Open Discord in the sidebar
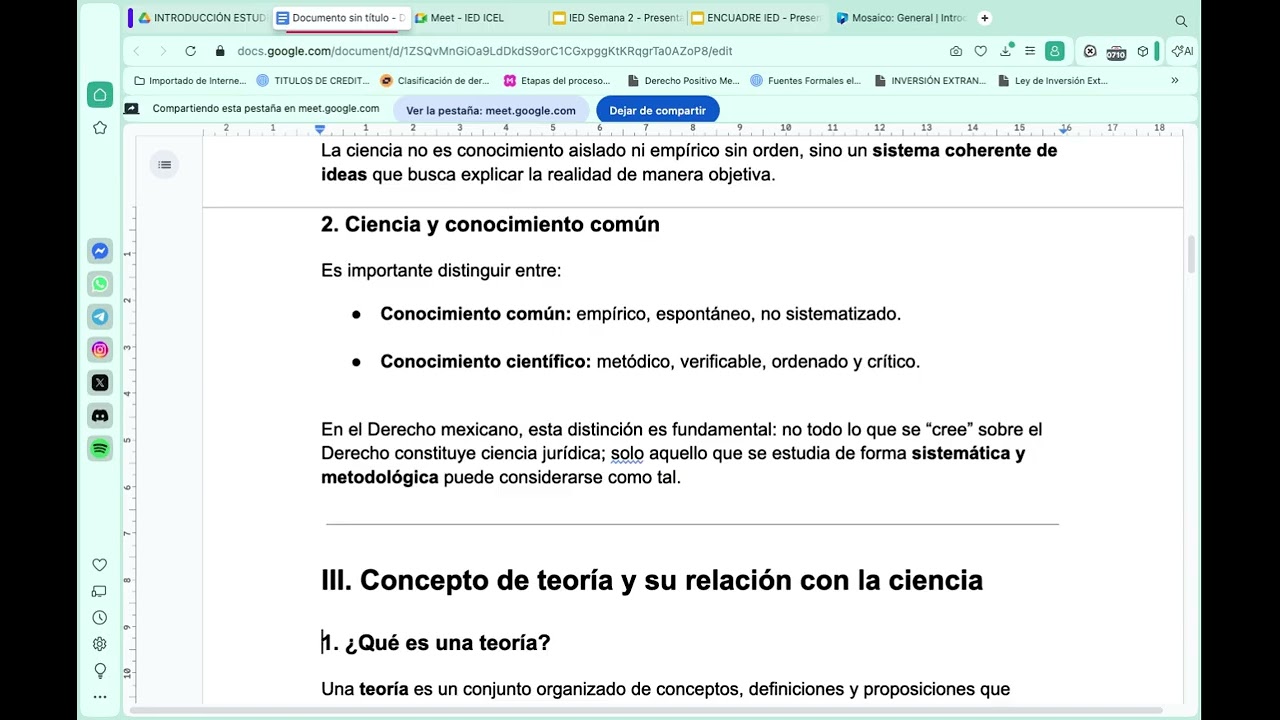The width and height of the screenshot is (1280, 720). coord(100,416)
